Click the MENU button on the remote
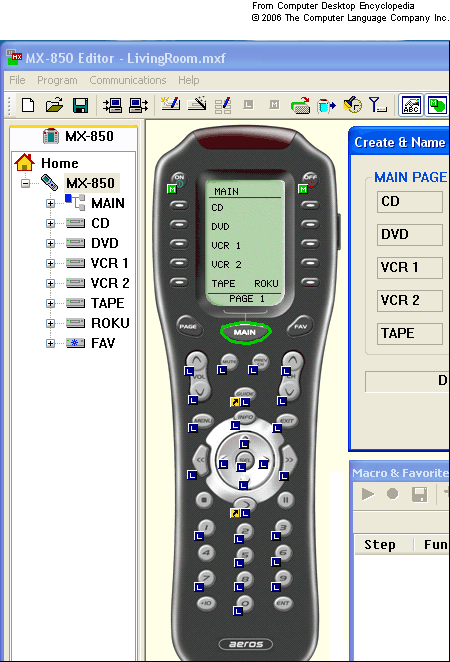 point(203,421)
